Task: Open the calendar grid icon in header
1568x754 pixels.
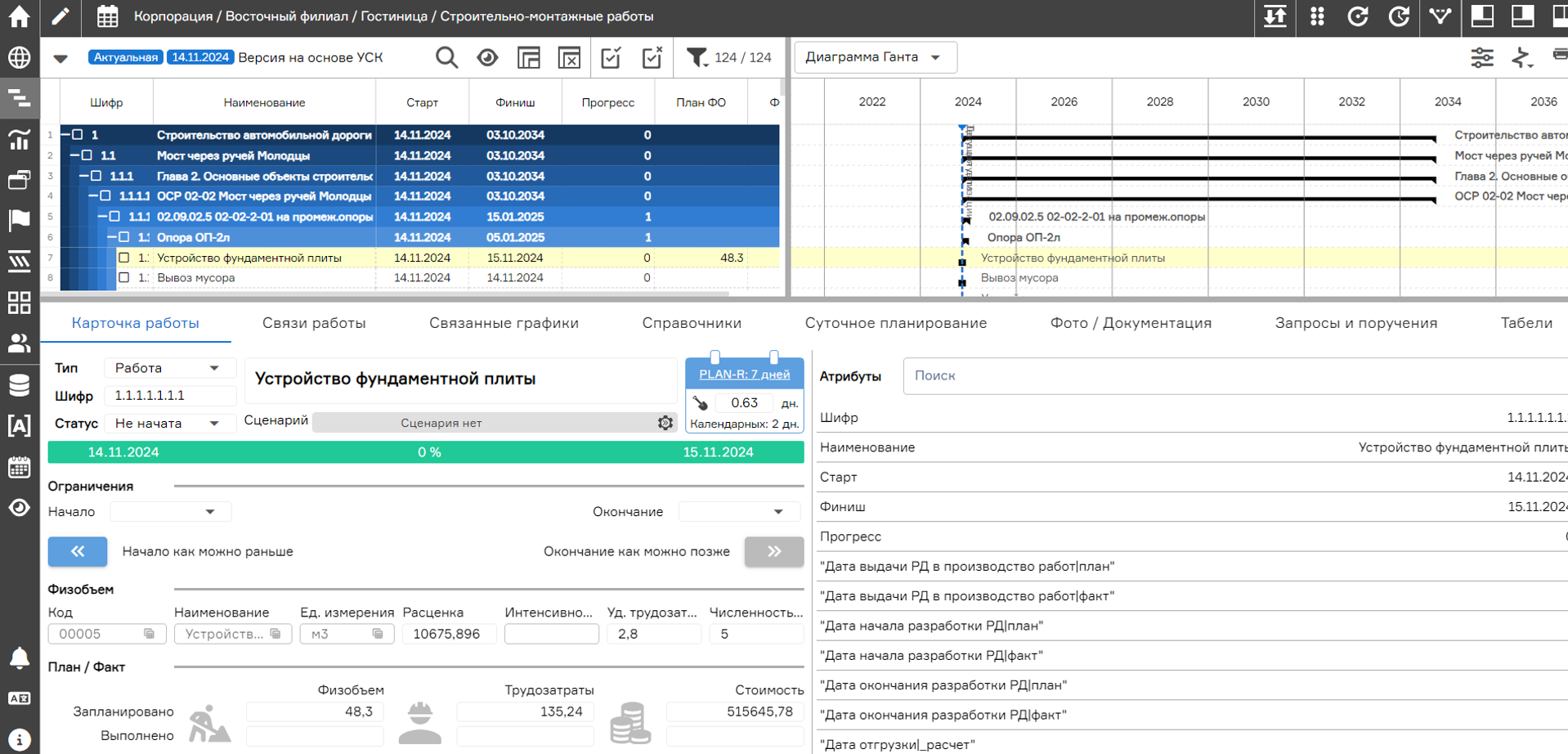Action: [x=107, y=16]
